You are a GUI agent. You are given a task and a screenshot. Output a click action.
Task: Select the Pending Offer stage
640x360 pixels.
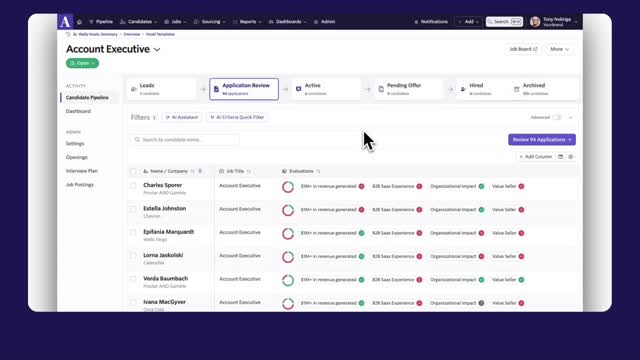tap(409, 89)
